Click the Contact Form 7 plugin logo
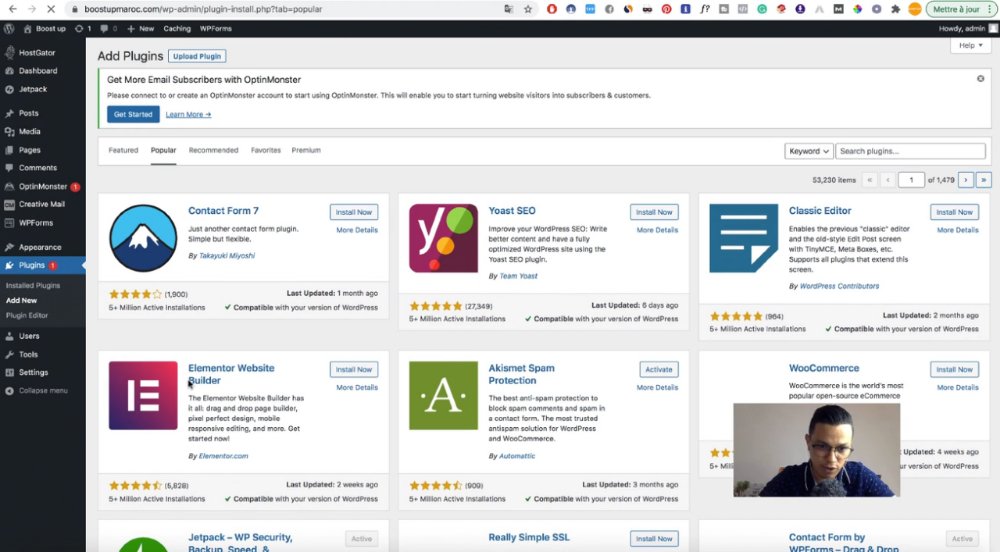Viewport: 1000px width, 552px height. [143, 238]
